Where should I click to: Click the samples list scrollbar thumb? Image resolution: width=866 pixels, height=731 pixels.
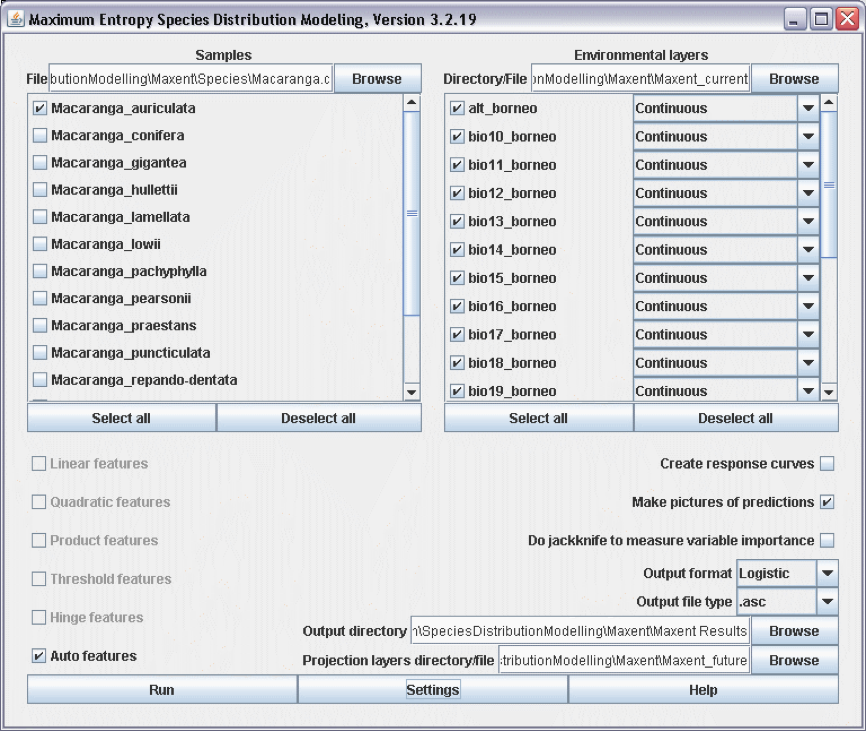(x=412, y=214)
